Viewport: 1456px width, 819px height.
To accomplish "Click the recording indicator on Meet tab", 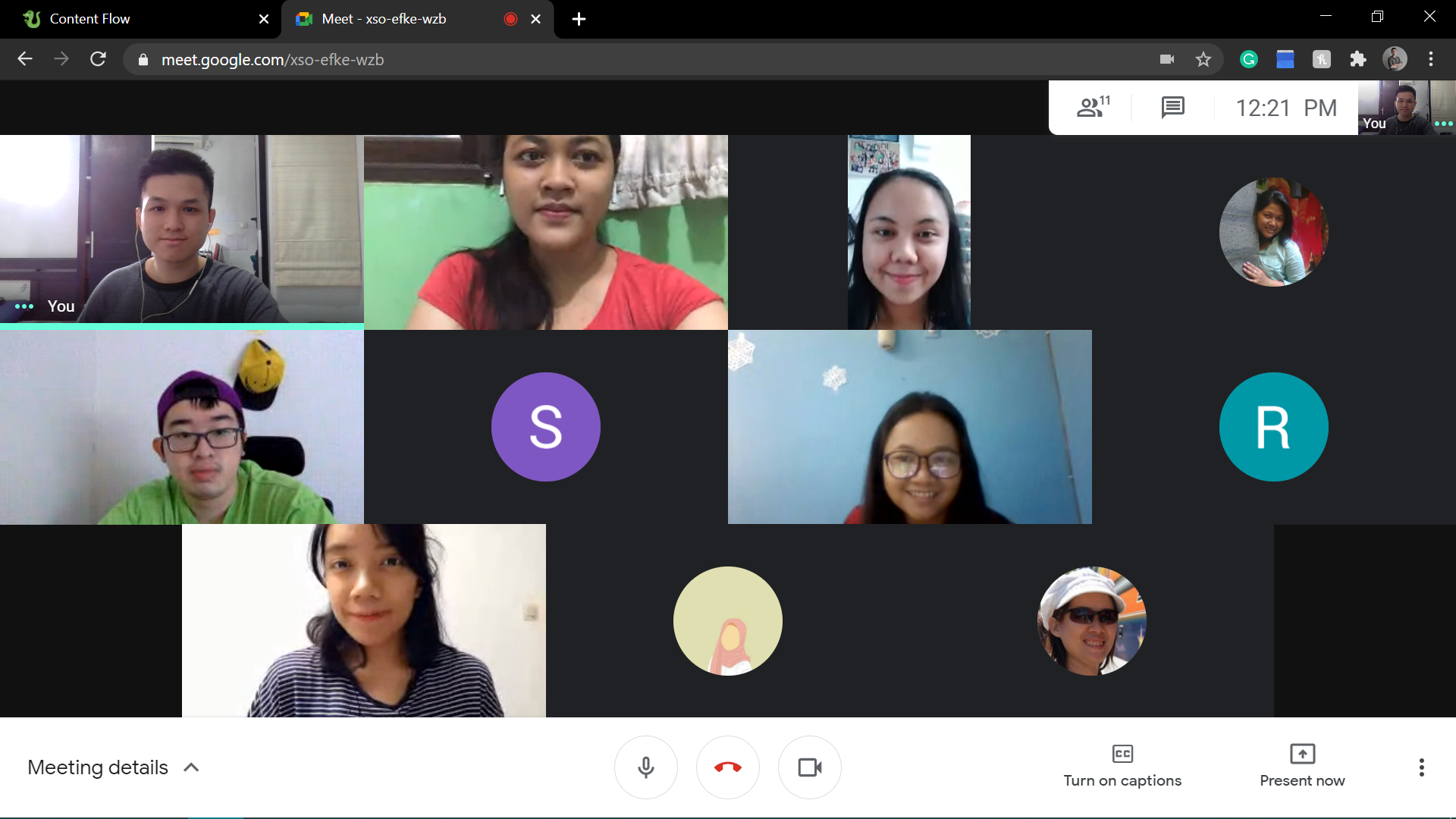I will click(x=510, y=19).
